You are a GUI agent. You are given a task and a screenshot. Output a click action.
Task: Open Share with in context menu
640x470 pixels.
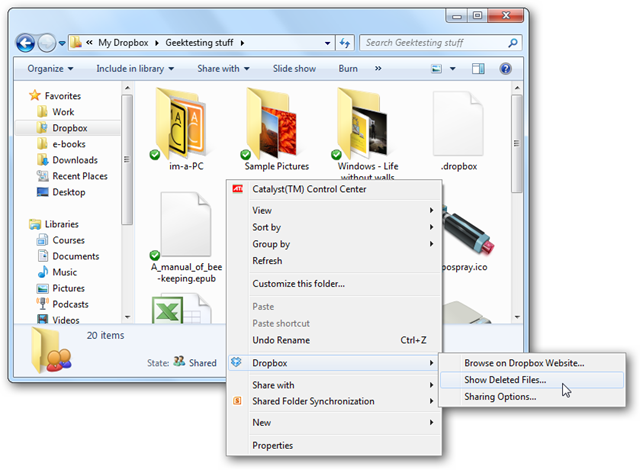pos(334,385)
